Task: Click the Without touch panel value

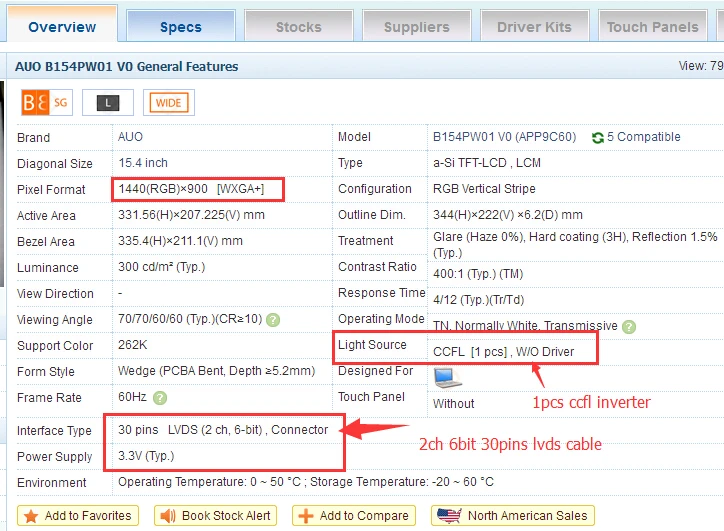Action: click(x=453, y=404)
